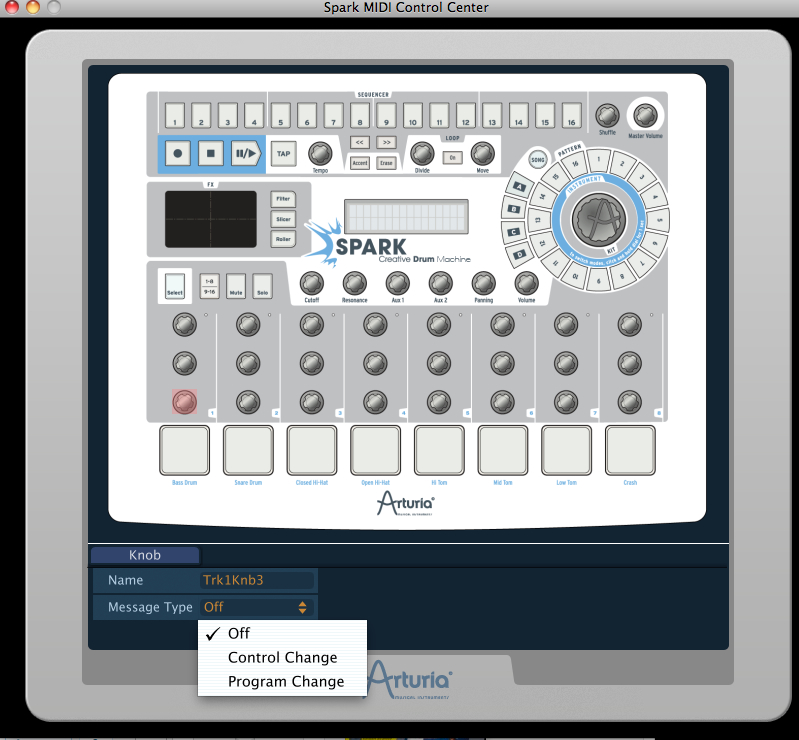Click pattern wheel button 1
The height and width of the screenshot is (740, 799).
click(599, 161)
